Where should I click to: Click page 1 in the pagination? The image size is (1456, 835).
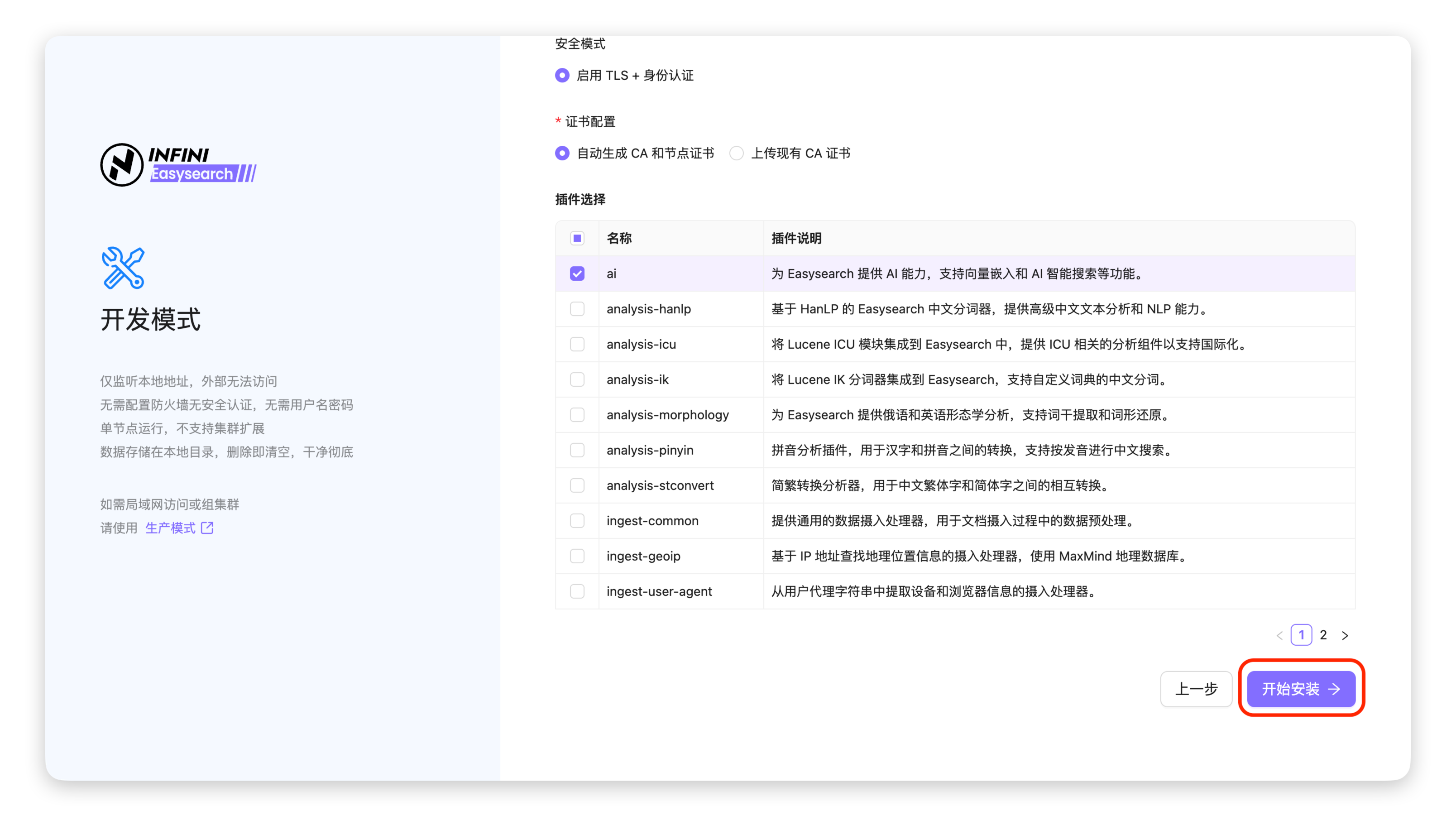1301,635
